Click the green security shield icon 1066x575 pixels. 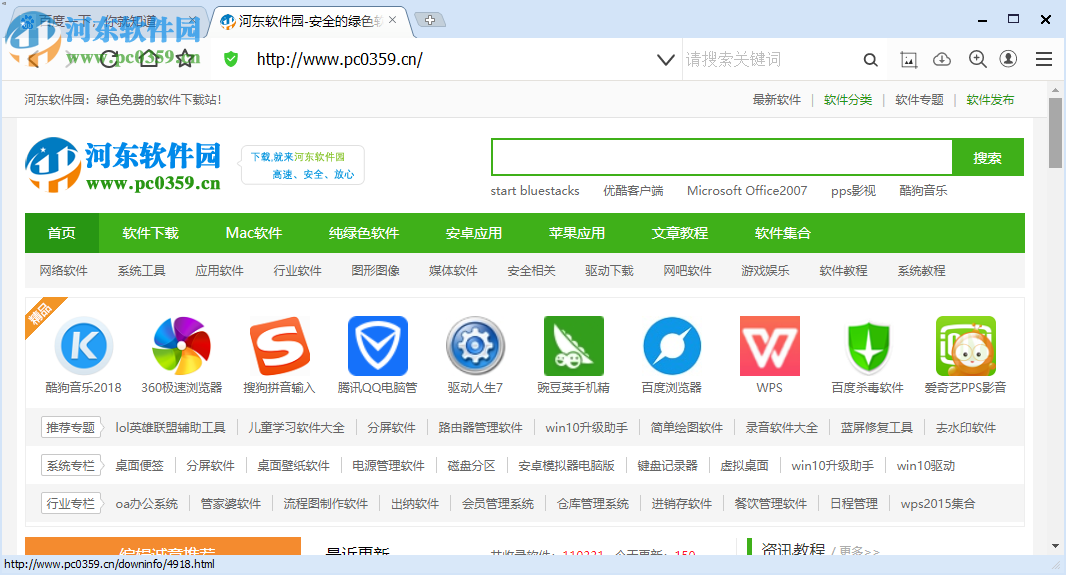231,59
